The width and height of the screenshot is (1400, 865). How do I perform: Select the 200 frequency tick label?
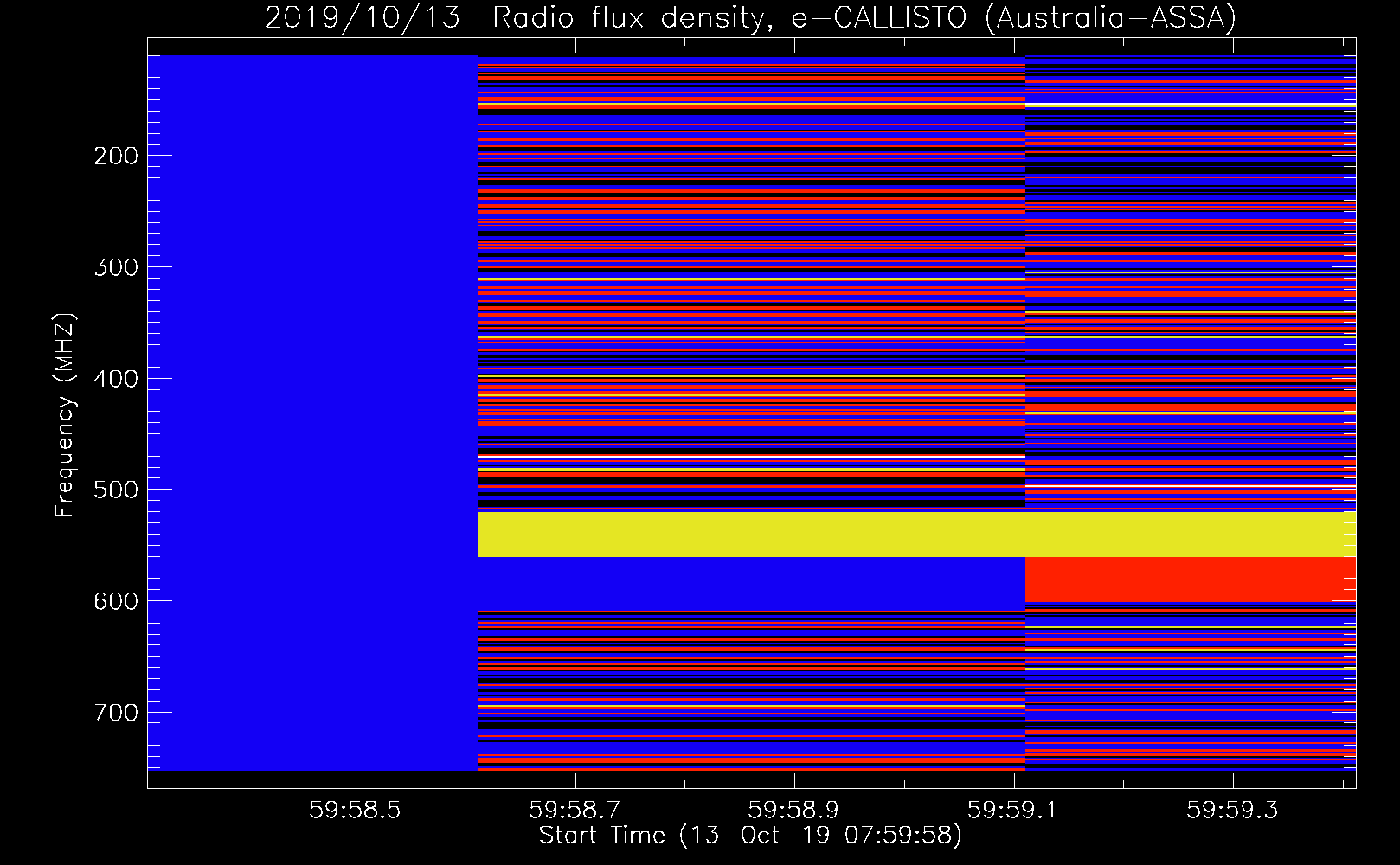pyautogui.click(x=116, y=156)
